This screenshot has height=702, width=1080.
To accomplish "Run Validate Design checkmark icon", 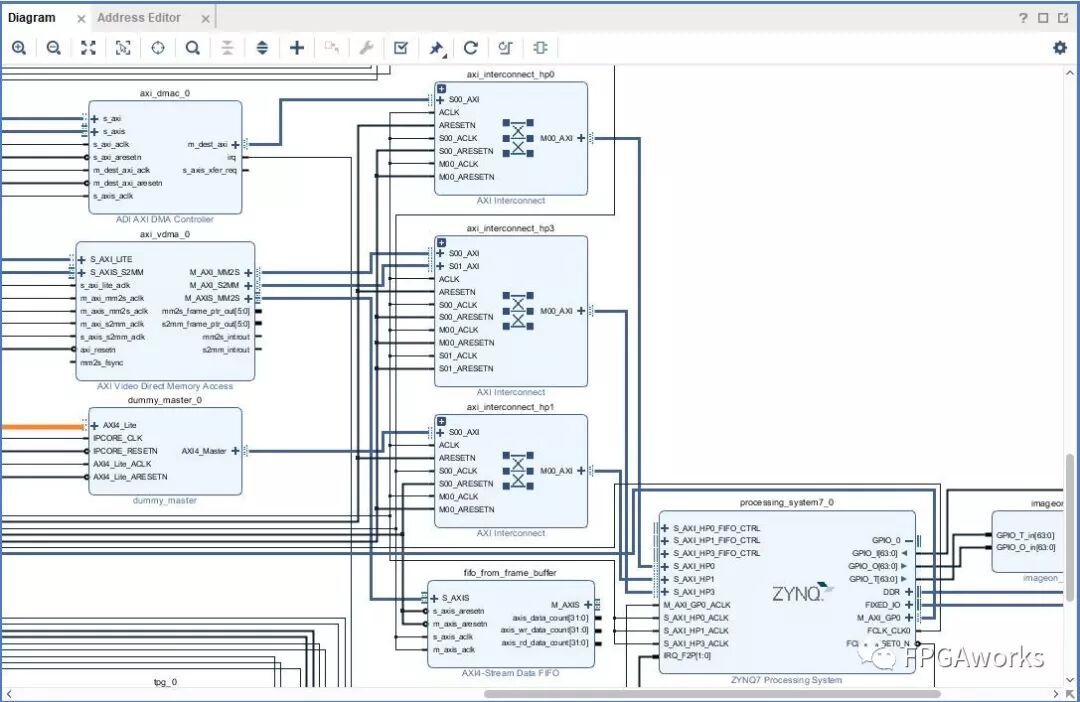I will pyautogui.click(x=401, y=48).
